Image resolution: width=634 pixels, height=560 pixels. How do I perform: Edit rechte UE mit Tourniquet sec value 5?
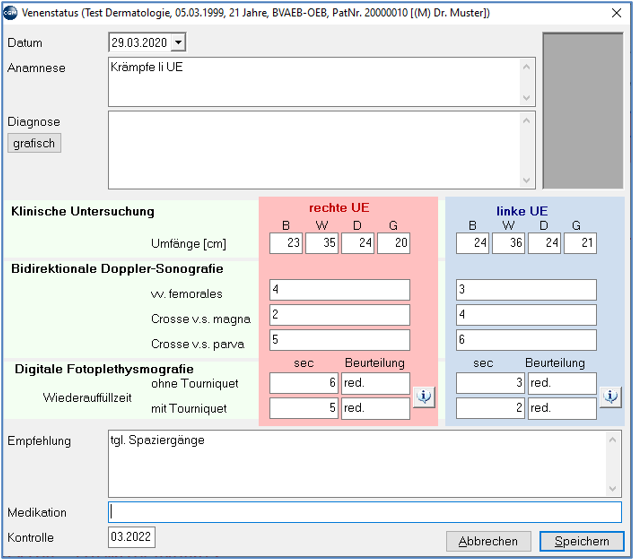pos(304,408)
